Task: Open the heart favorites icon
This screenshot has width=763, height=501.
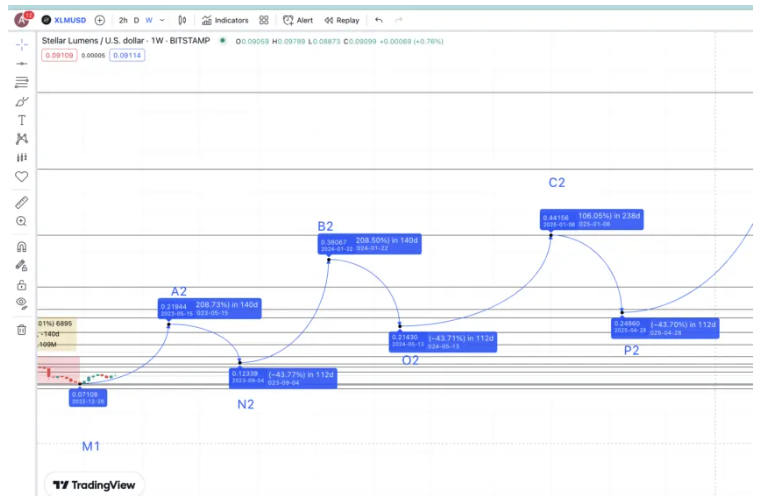Action: click(x=21, y=177)
